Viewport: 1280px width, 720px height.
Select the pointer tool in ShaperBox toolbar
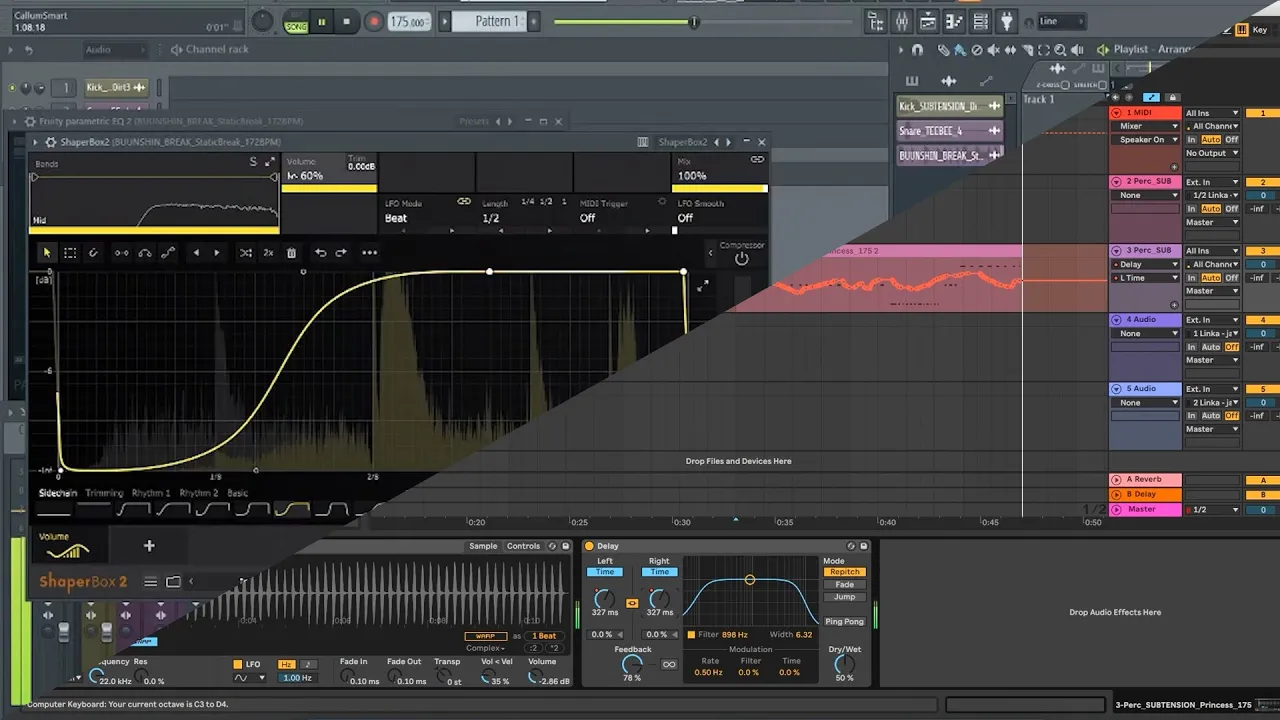(47, 253)
